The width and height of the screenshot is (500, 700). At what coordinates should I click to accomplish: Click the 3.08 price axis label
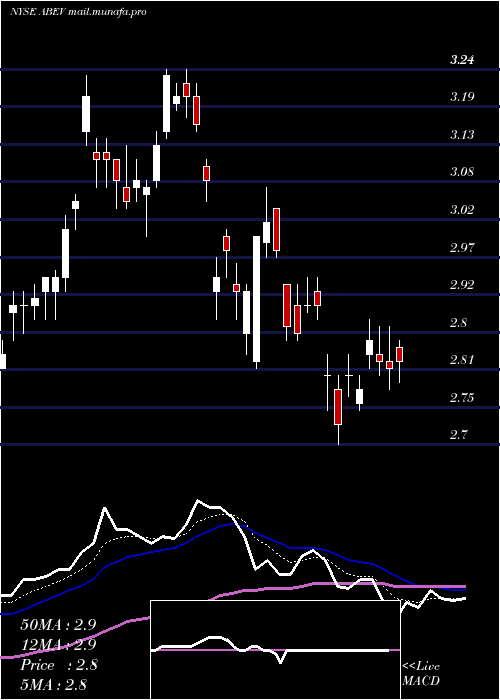[x=462, y=172]
